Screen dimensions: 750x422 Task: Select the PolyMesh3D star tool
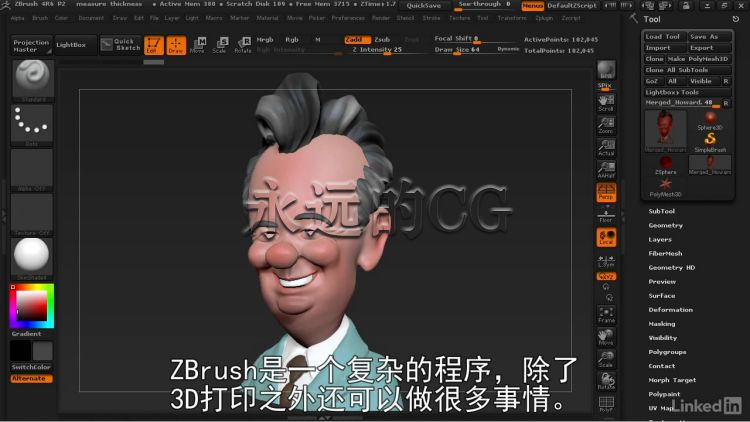click(x=665, y=188)
